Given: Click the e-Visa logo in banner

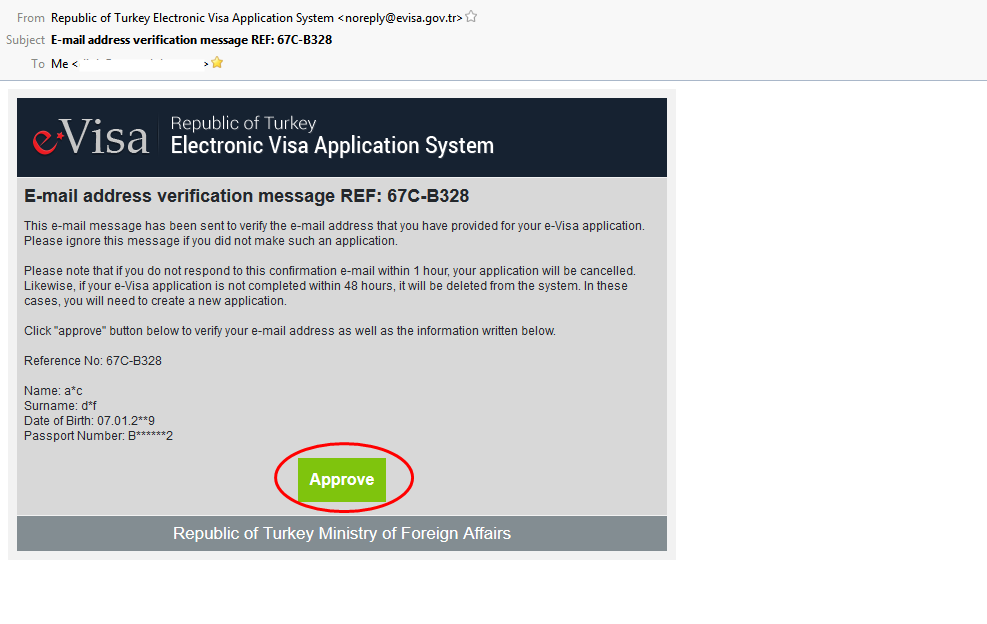Looking at the screenshot, I should tap(91, 137).
